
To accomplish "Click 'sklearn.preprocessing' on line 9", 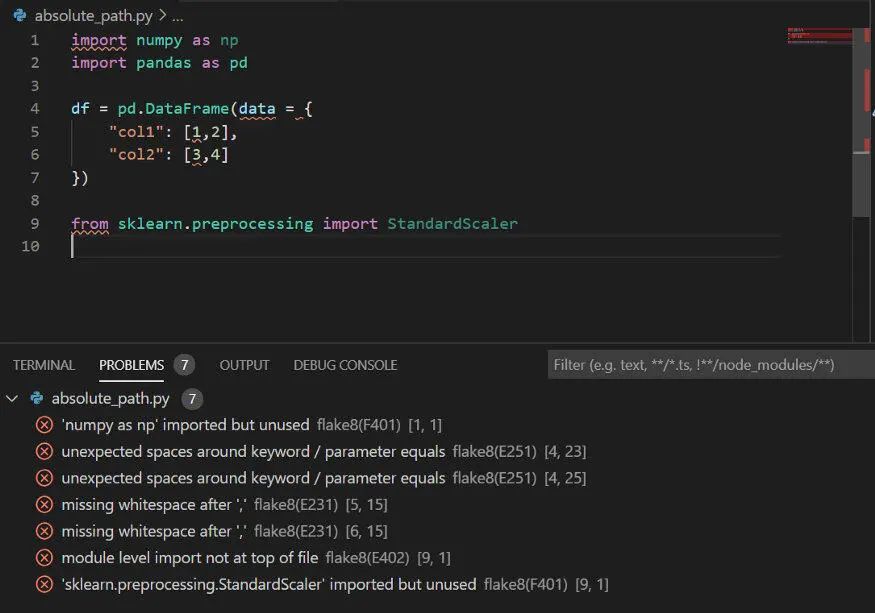I will [x=215, y=223].
